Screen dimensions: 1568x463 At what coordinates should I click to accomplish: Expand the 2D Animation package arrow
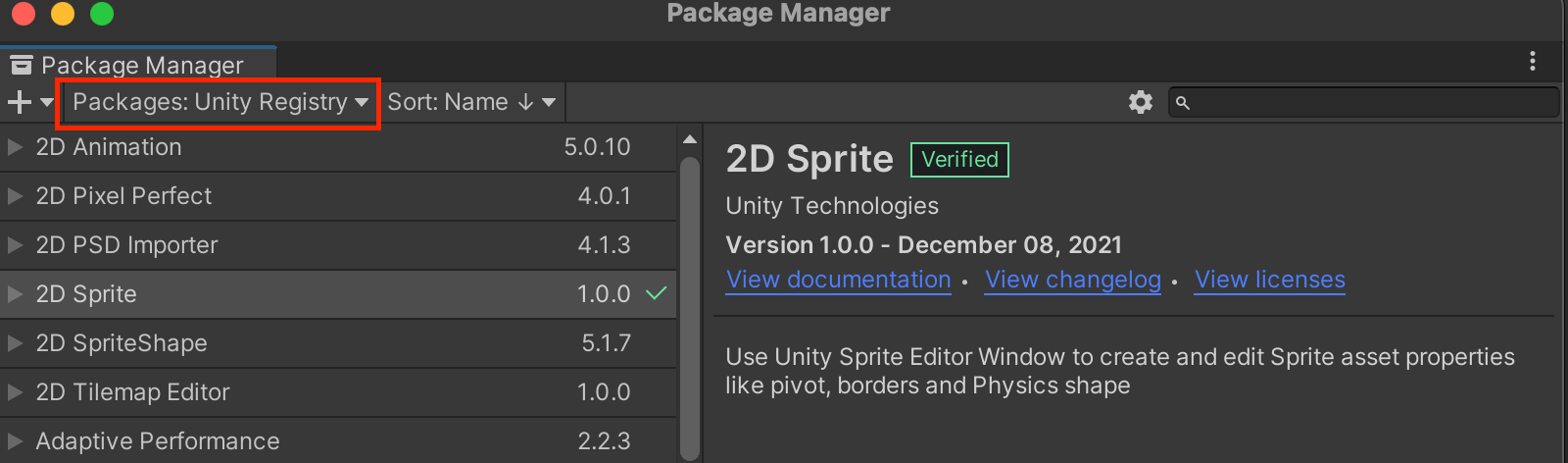point(15,147)
